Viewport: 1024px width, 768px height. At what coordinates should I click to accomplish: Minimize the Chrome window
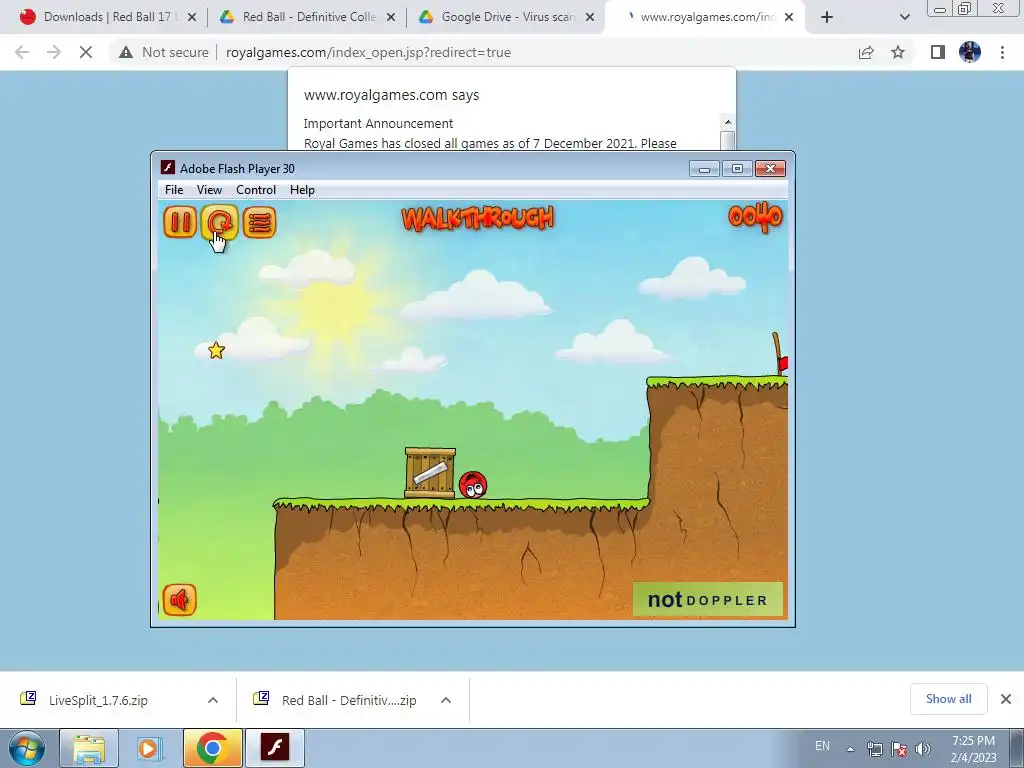coord(940,9)
